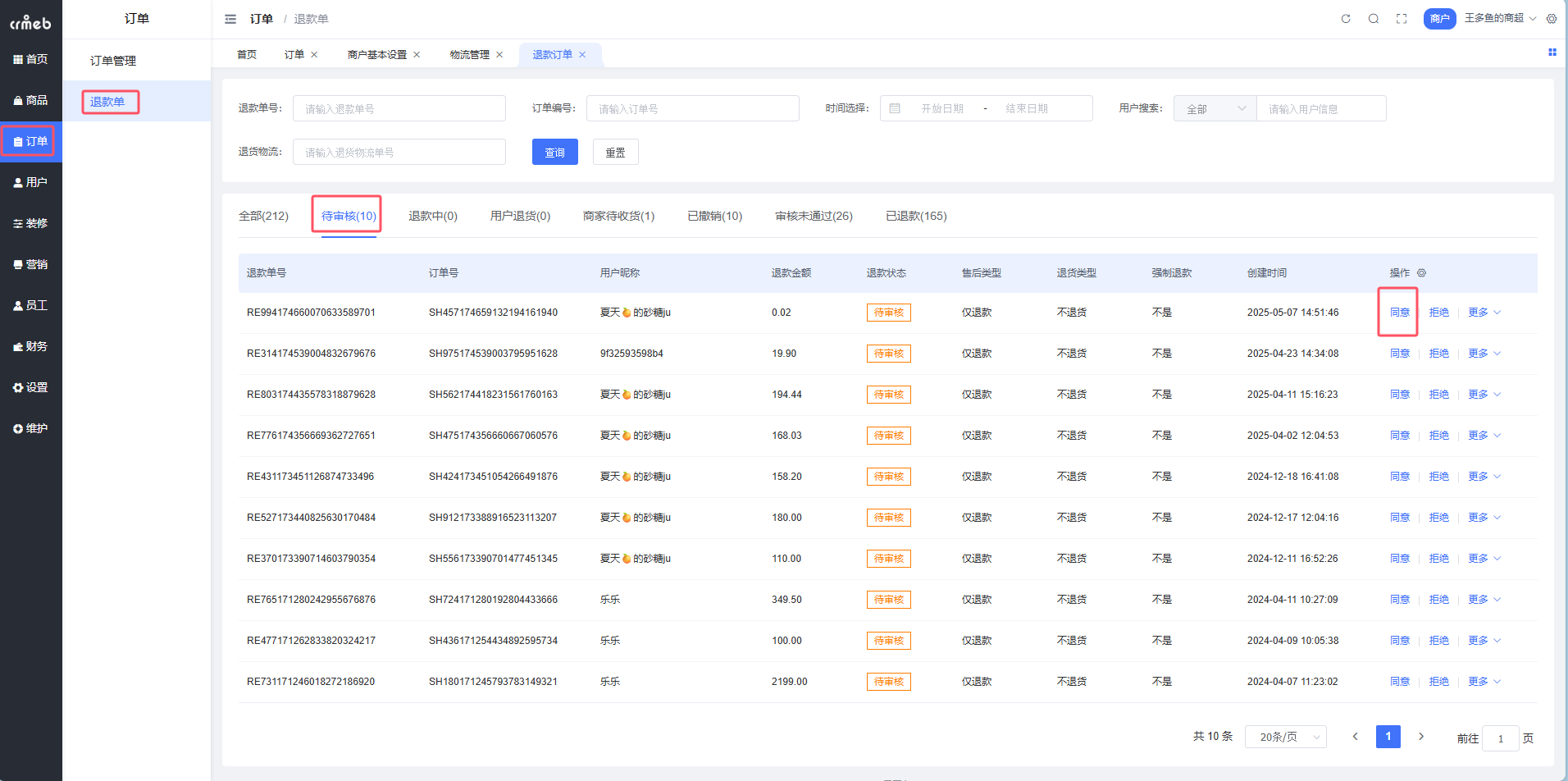Click 拒绝 for the 2199.00 refund

(x=1438, y=682)
